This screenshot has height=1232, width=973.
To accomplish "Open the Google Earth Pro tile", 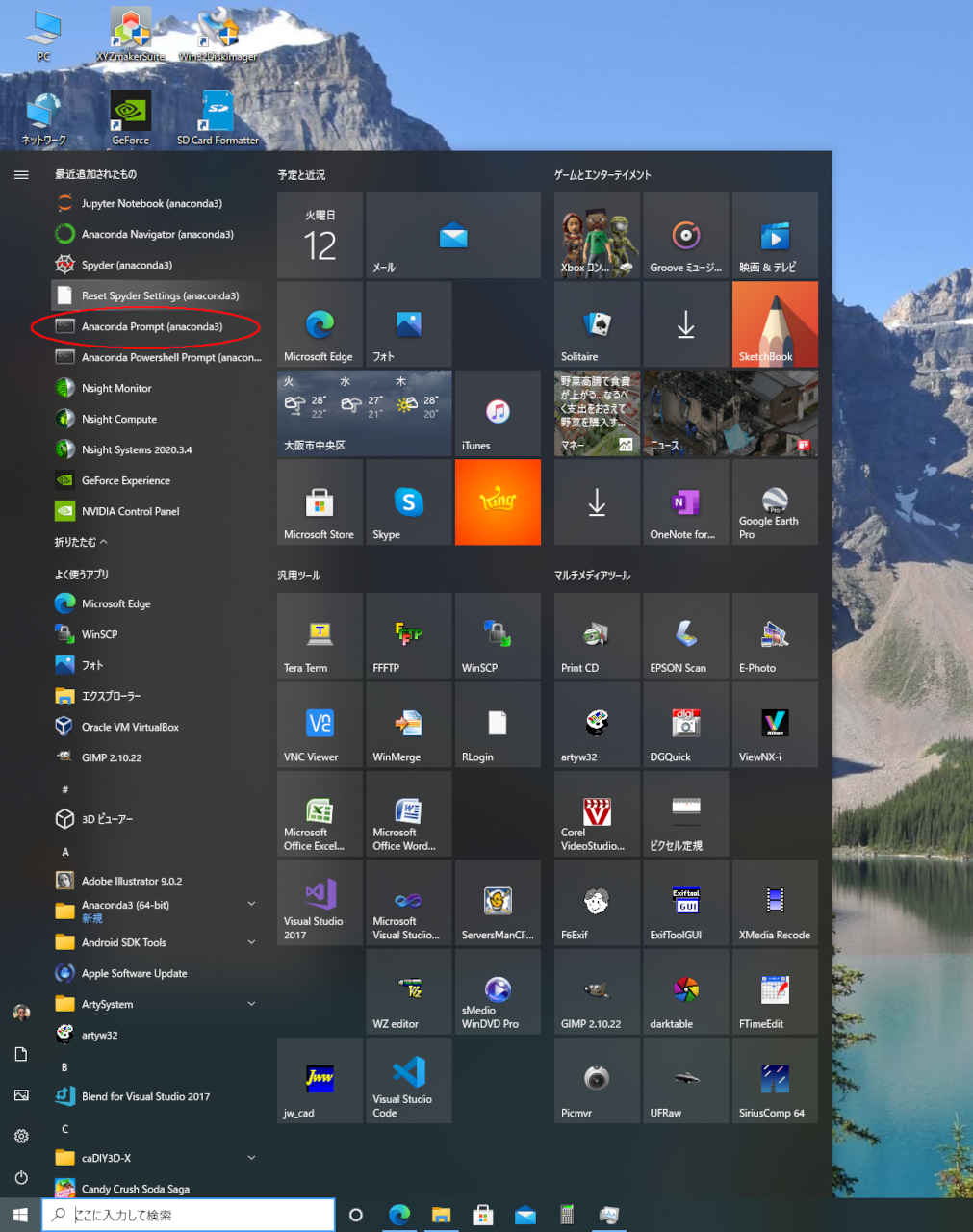I will [x=775, y=502].
